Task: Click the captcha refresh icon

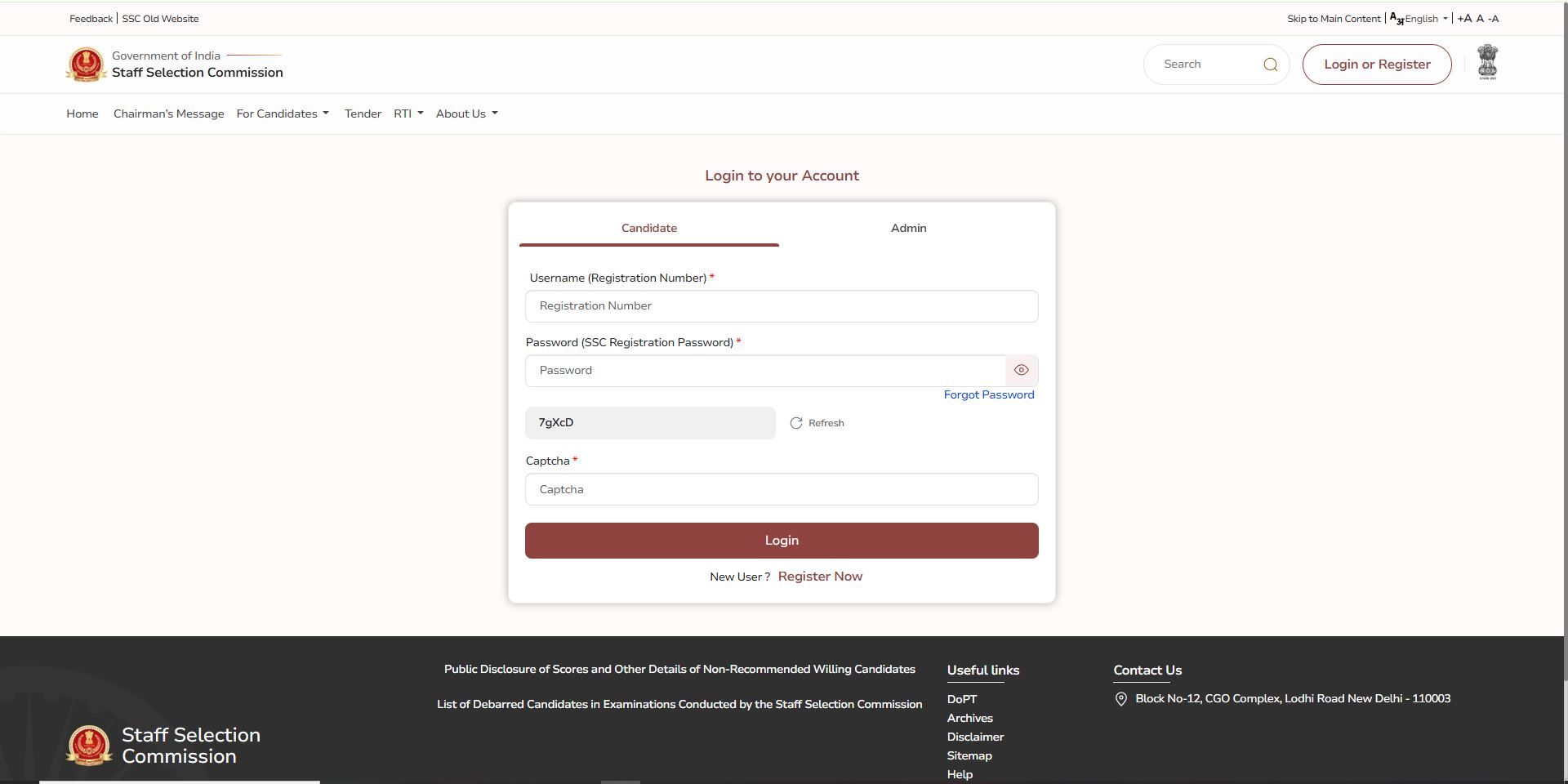Action: [x=796, y=423]
